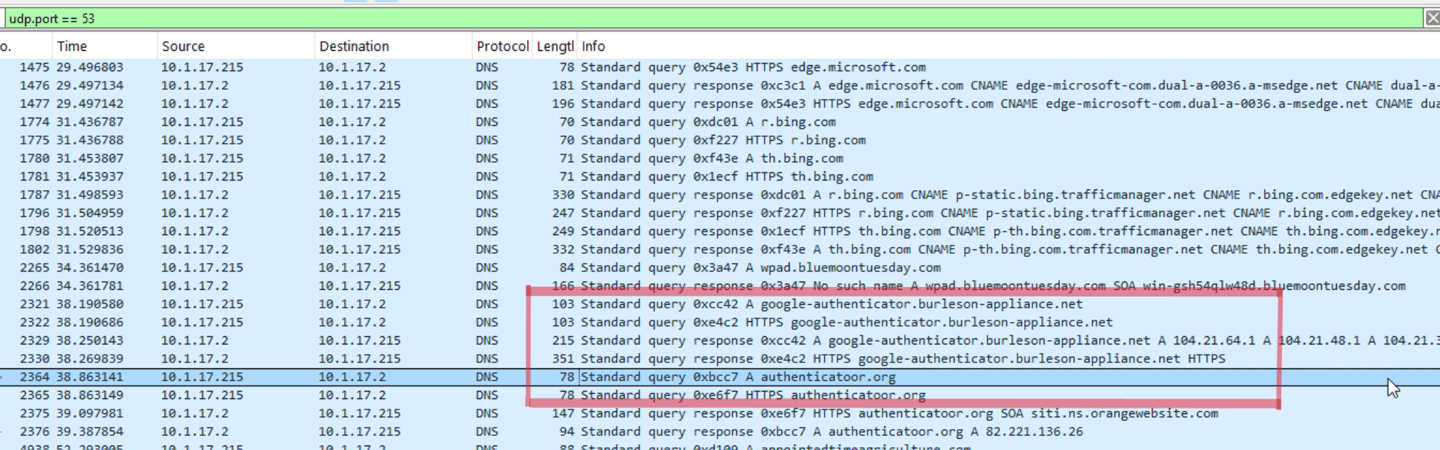The image size is (1440, 450).
Task: Click destination 10.1.17.215 in packet 2375
Action: [x=359, y=413]
